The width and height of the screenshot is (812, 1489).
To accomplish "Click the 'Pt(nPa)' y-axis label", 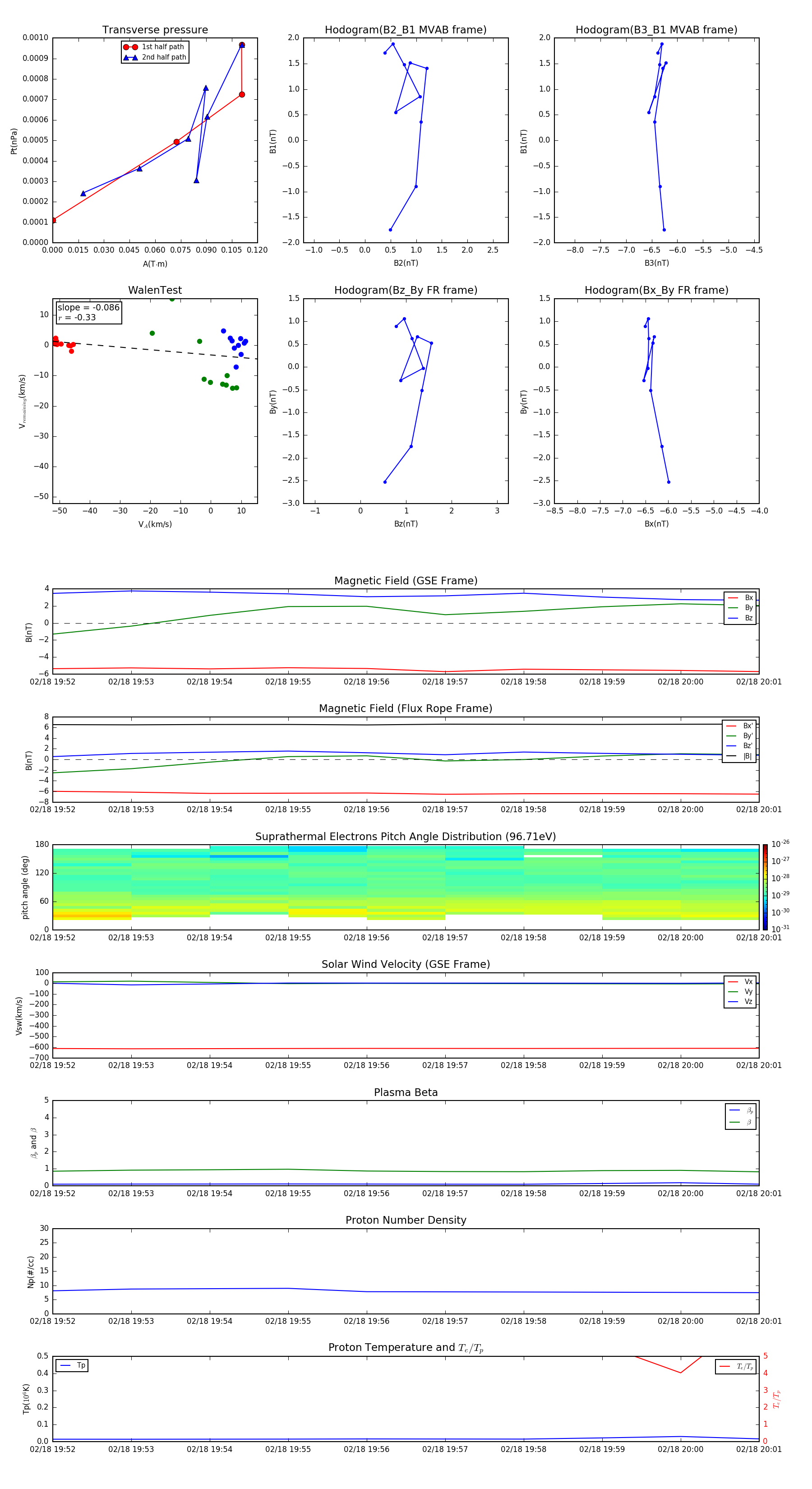I will coord(14,141).
